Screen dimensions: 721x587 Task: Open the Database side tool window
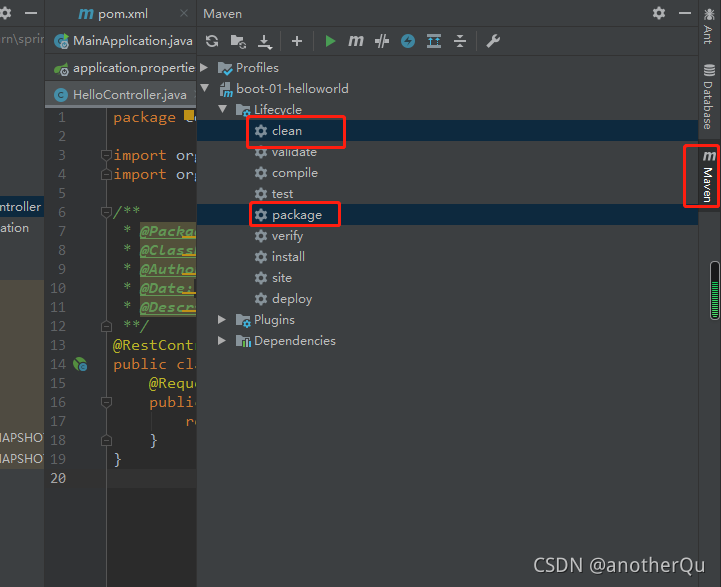[709, 97]
